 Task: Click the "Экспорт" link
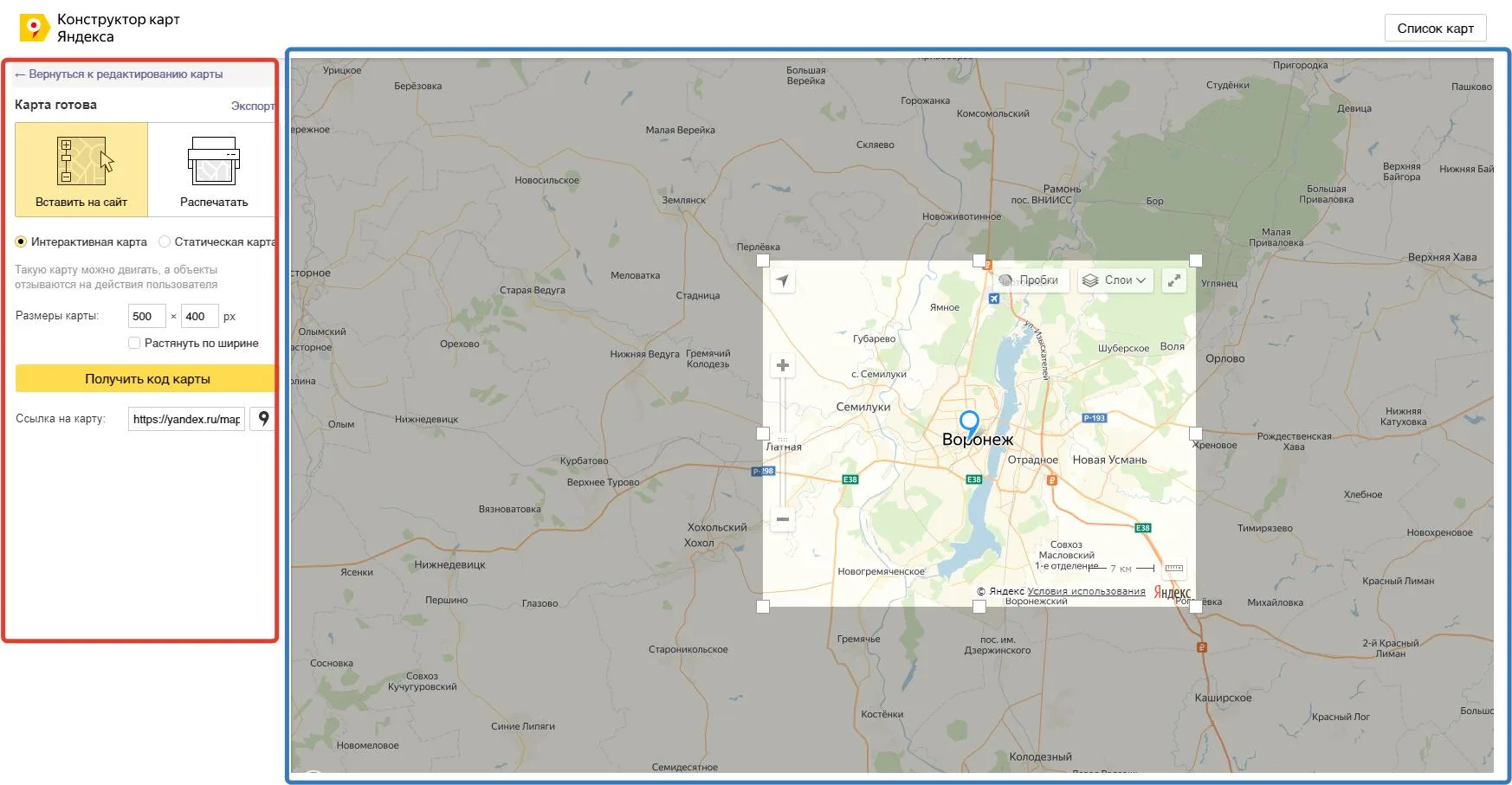(253, 106)
